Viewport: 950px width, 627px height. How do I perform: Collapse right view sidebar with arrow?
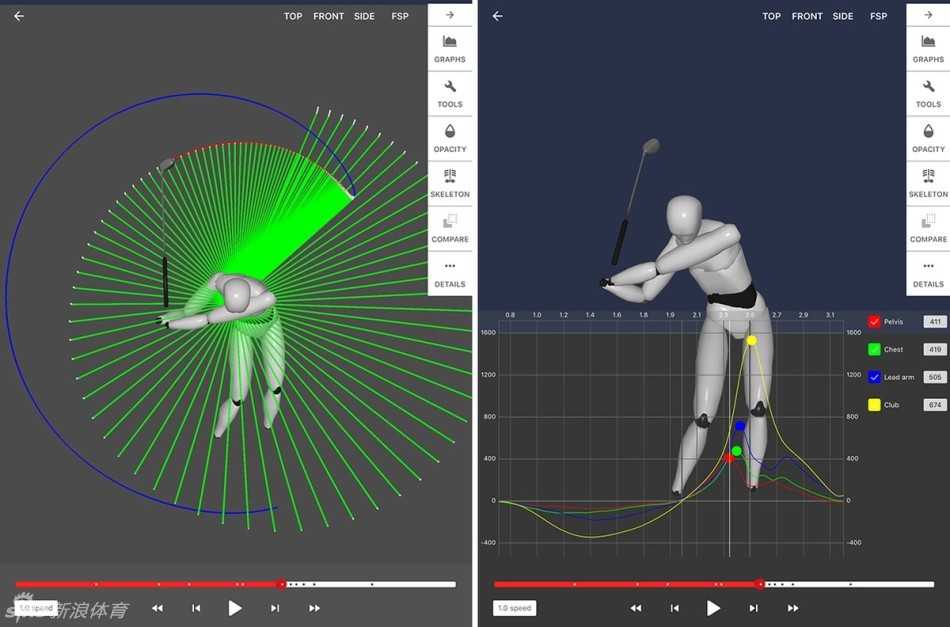928,15
